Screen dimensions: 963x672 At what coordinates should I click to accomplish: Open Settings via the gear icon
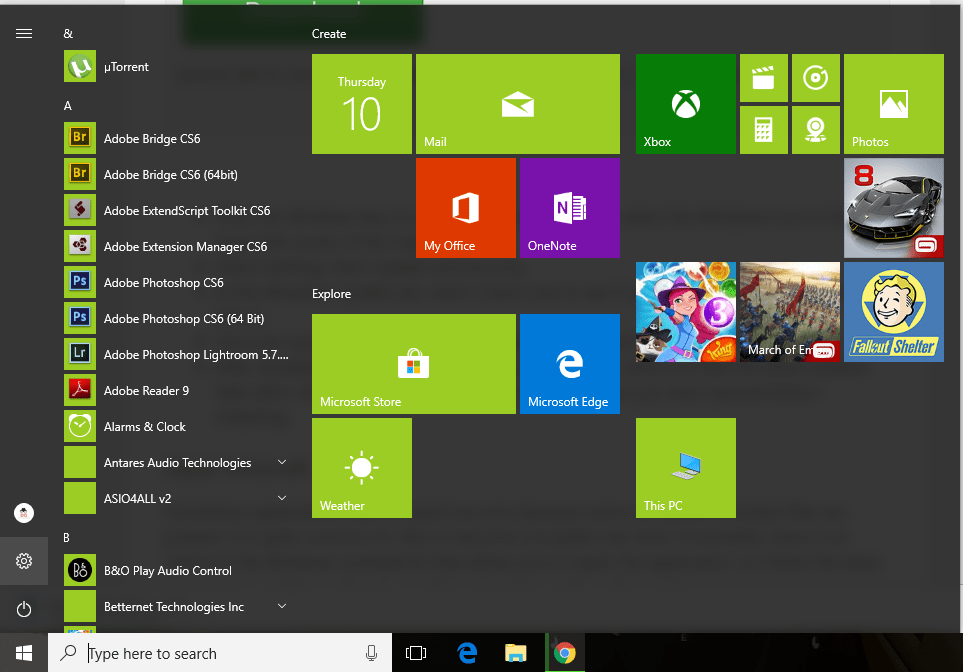pyautogui.click(x=24, y=561)
